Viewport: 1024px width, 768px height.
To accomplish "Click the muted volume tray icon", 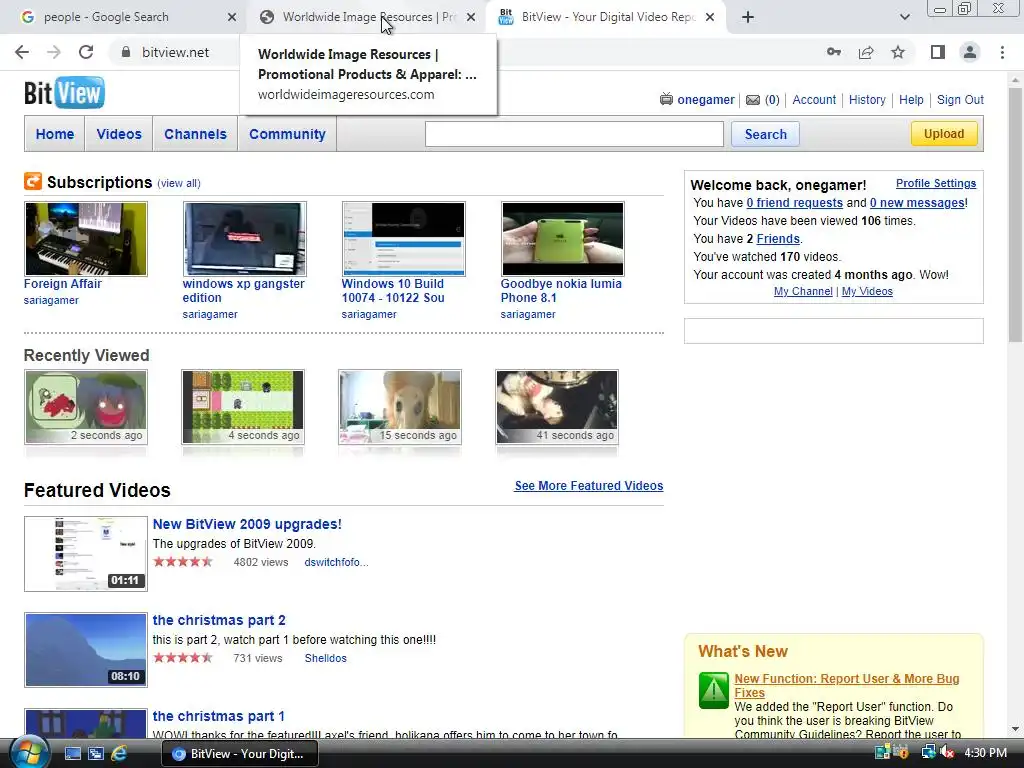I will point(947,753).
